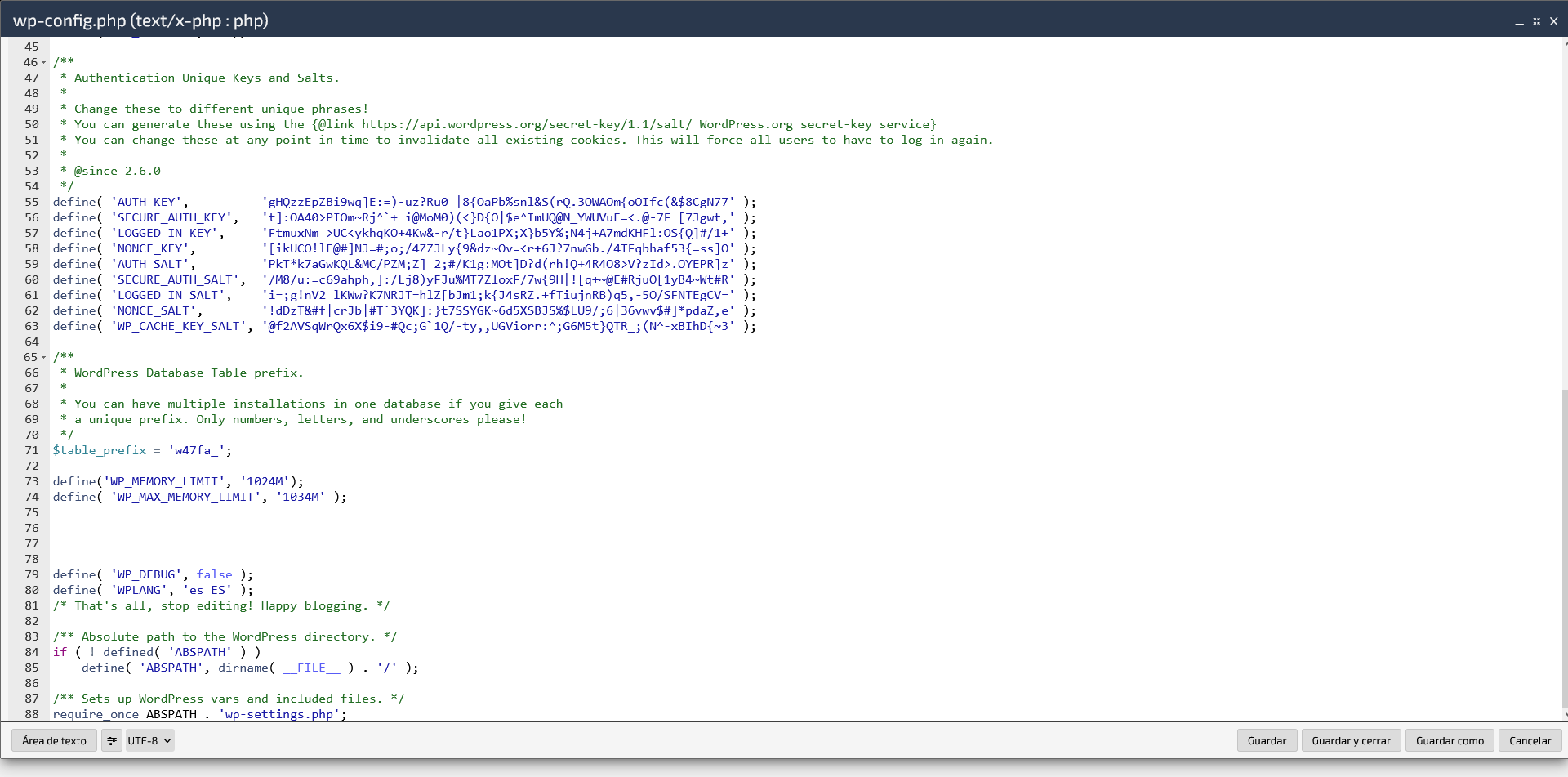Click the window title wp-config.php
Image resolution: width=1568 pixels, height=777 pixels.
click(140, 21)
